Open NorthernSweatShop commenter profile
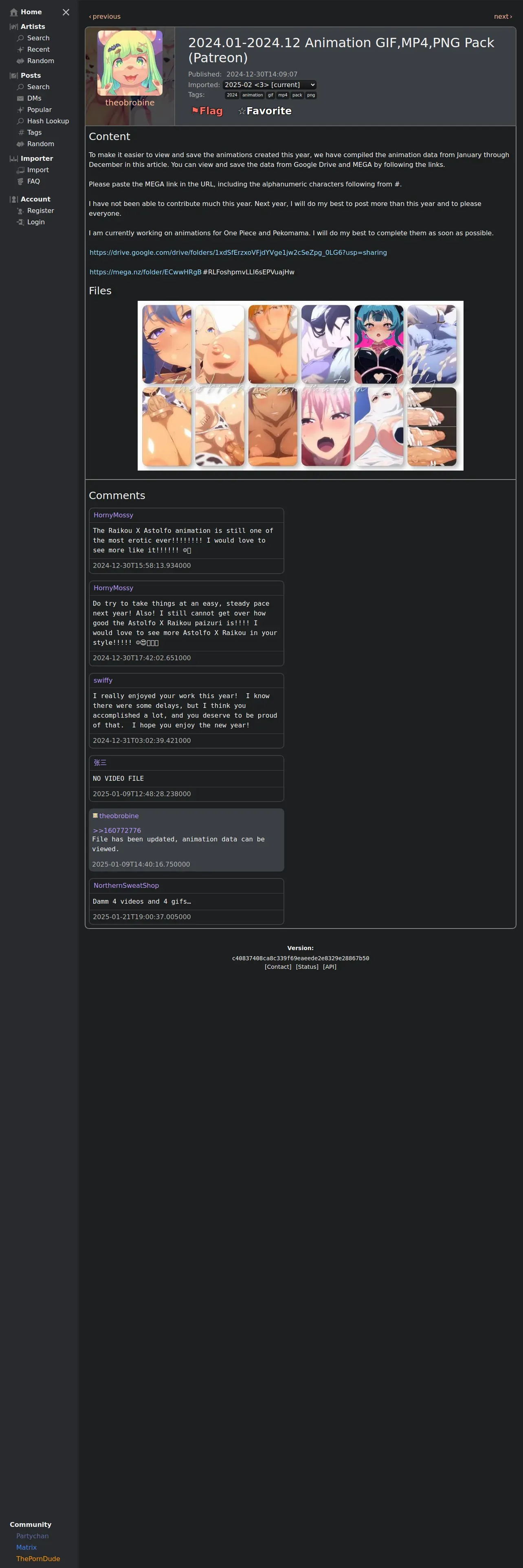Image resolution: width=523 pixels, height=1568 pixels. (126, 886)
